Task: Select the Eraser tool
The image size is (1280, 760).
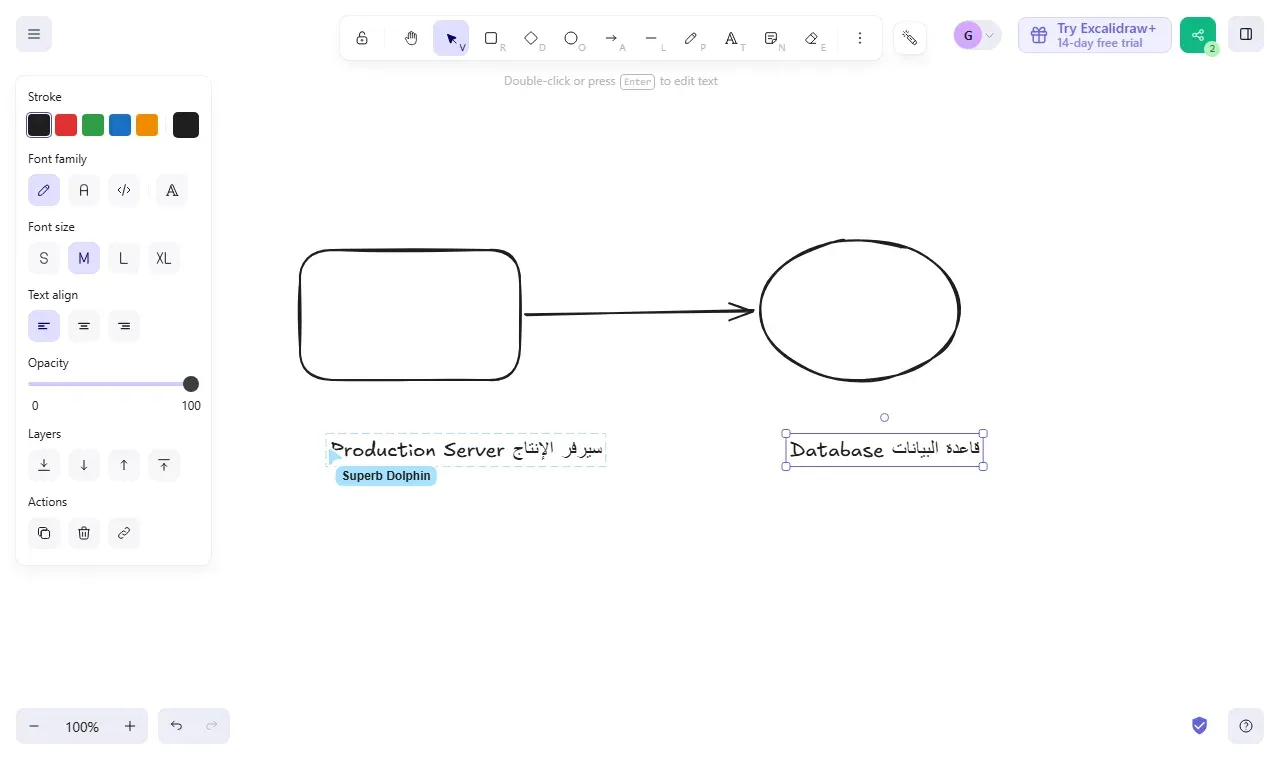Action: click(811, 38)
